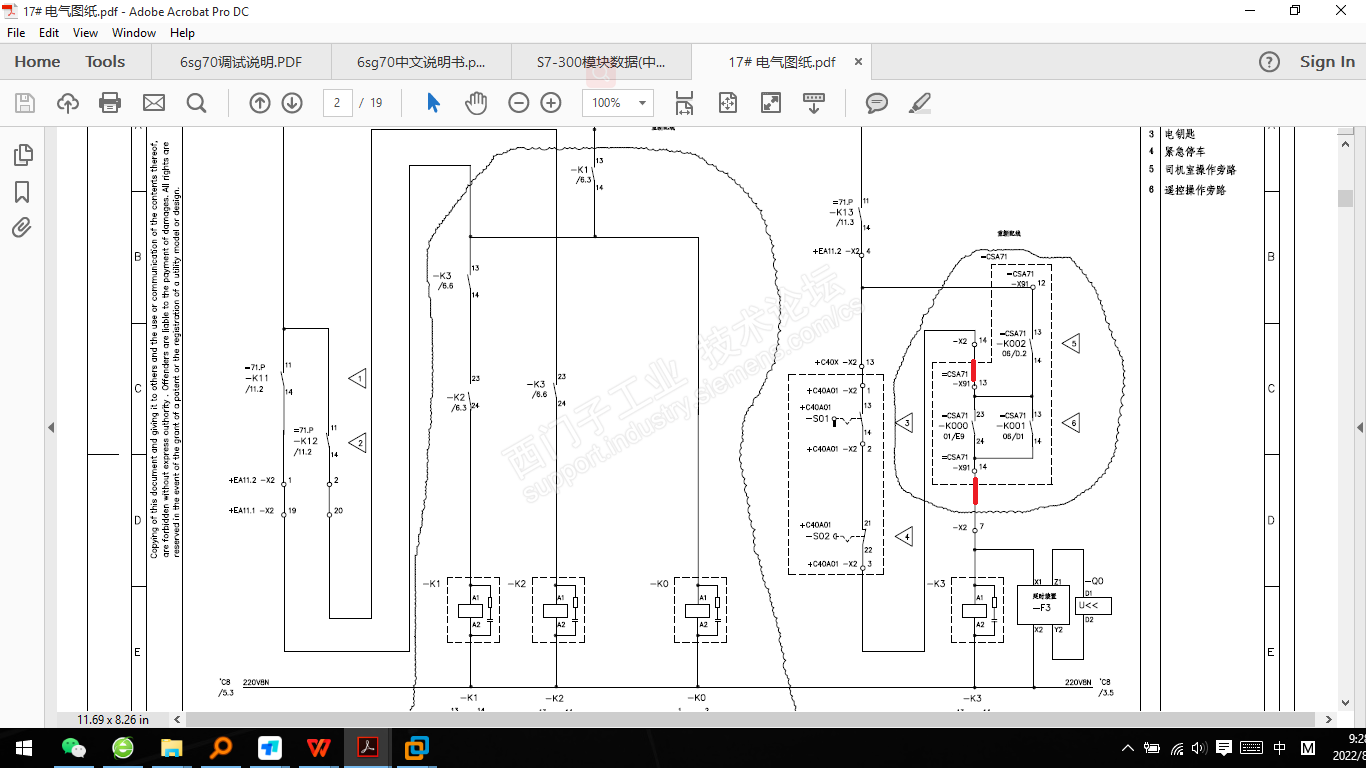Activate the Selection arrow tool
This screenshot has height=768, width=1366.
tap(433, 103)
